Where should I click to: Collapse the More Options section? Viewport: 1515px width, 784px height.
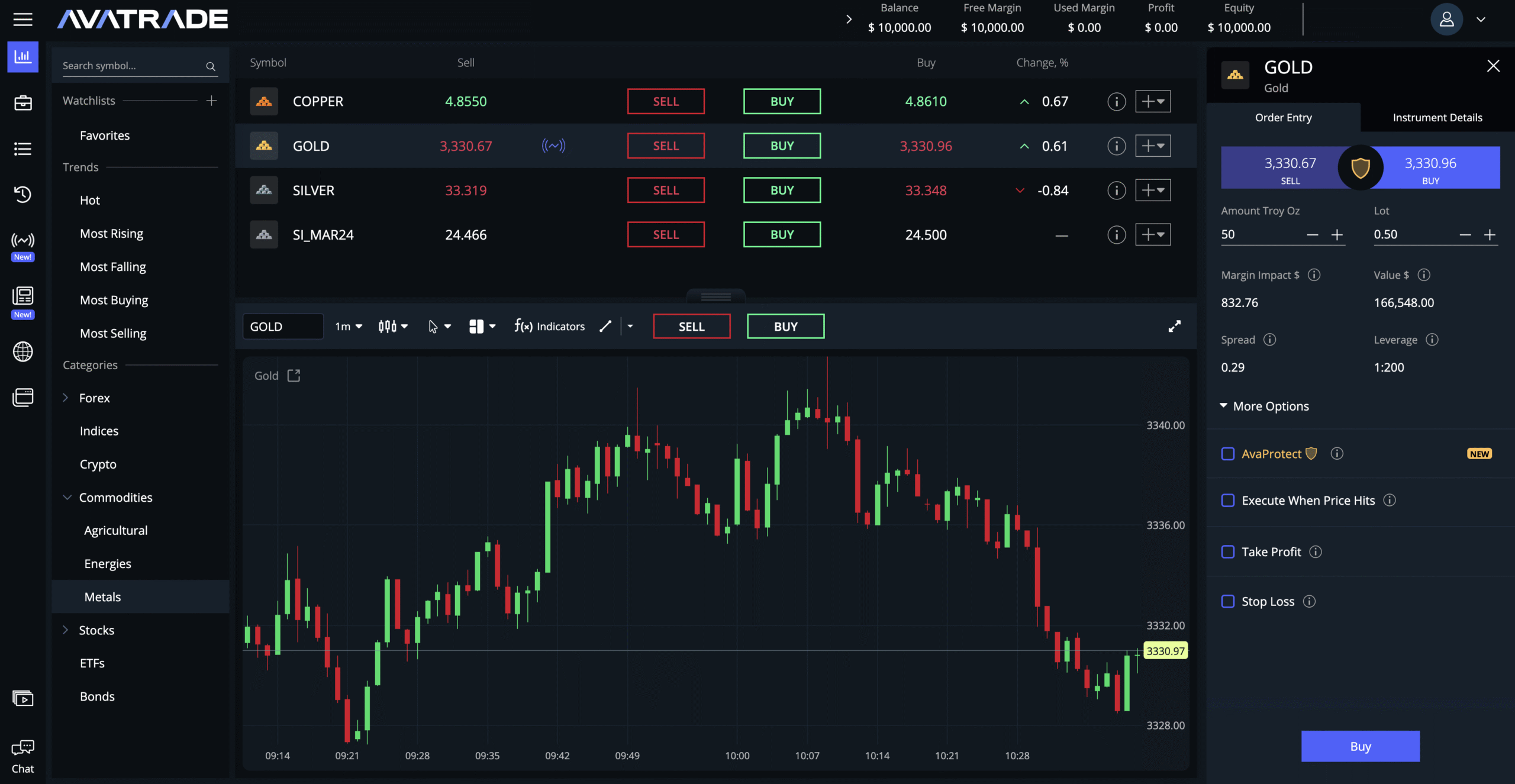[1264, 406]
